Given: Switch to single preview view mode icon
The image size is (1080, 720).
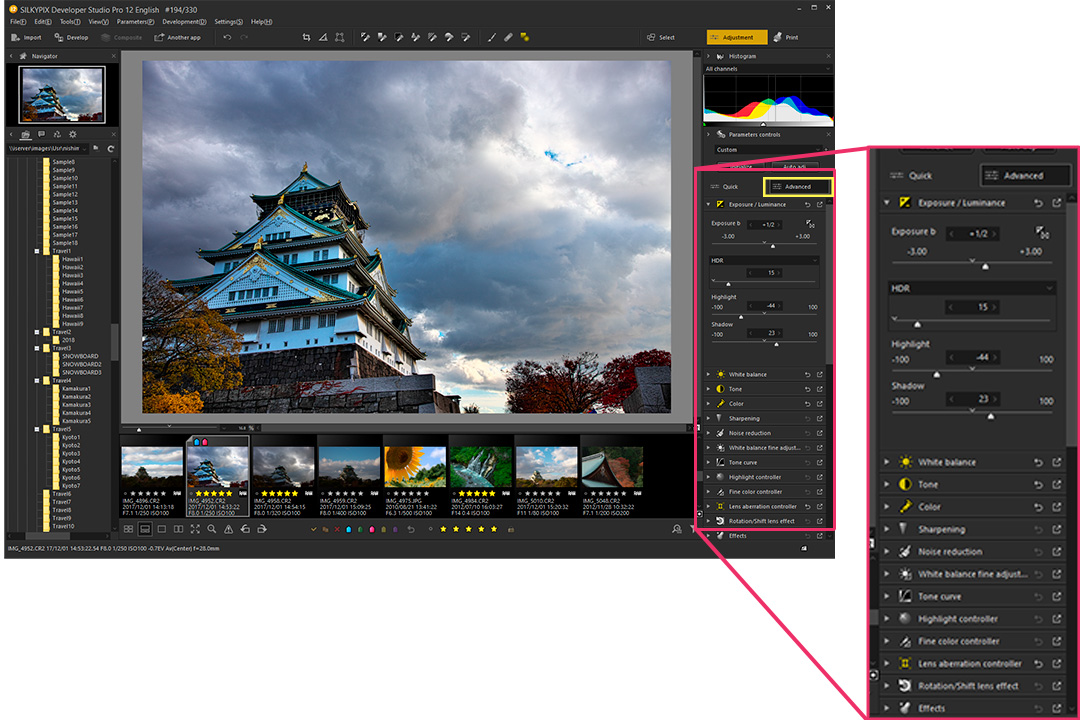Looking at the screenshot, I should pos(161,529).
